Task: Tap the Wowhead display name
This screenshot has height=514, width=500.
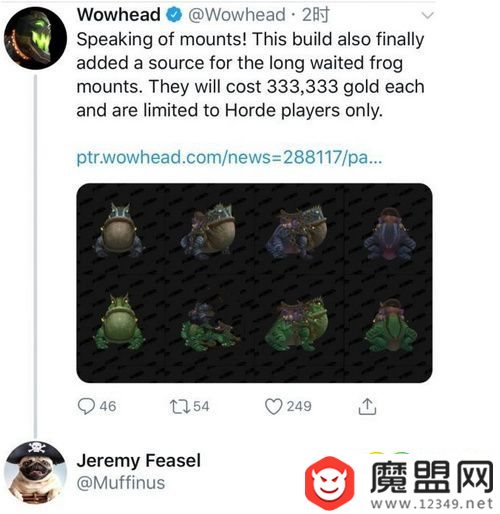Action: [119, 15]
